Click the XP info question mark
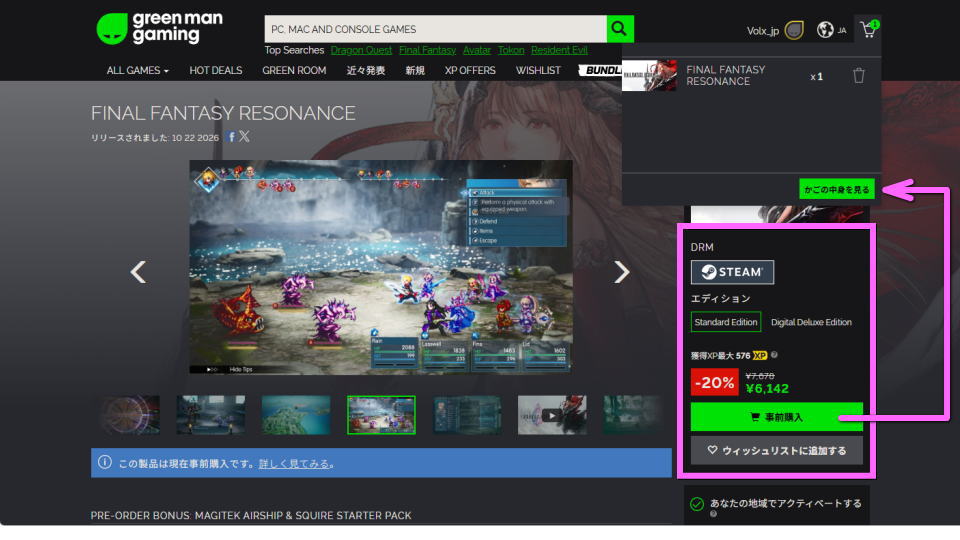The width and height of the screenshot is (960, 540). (774, 354)
